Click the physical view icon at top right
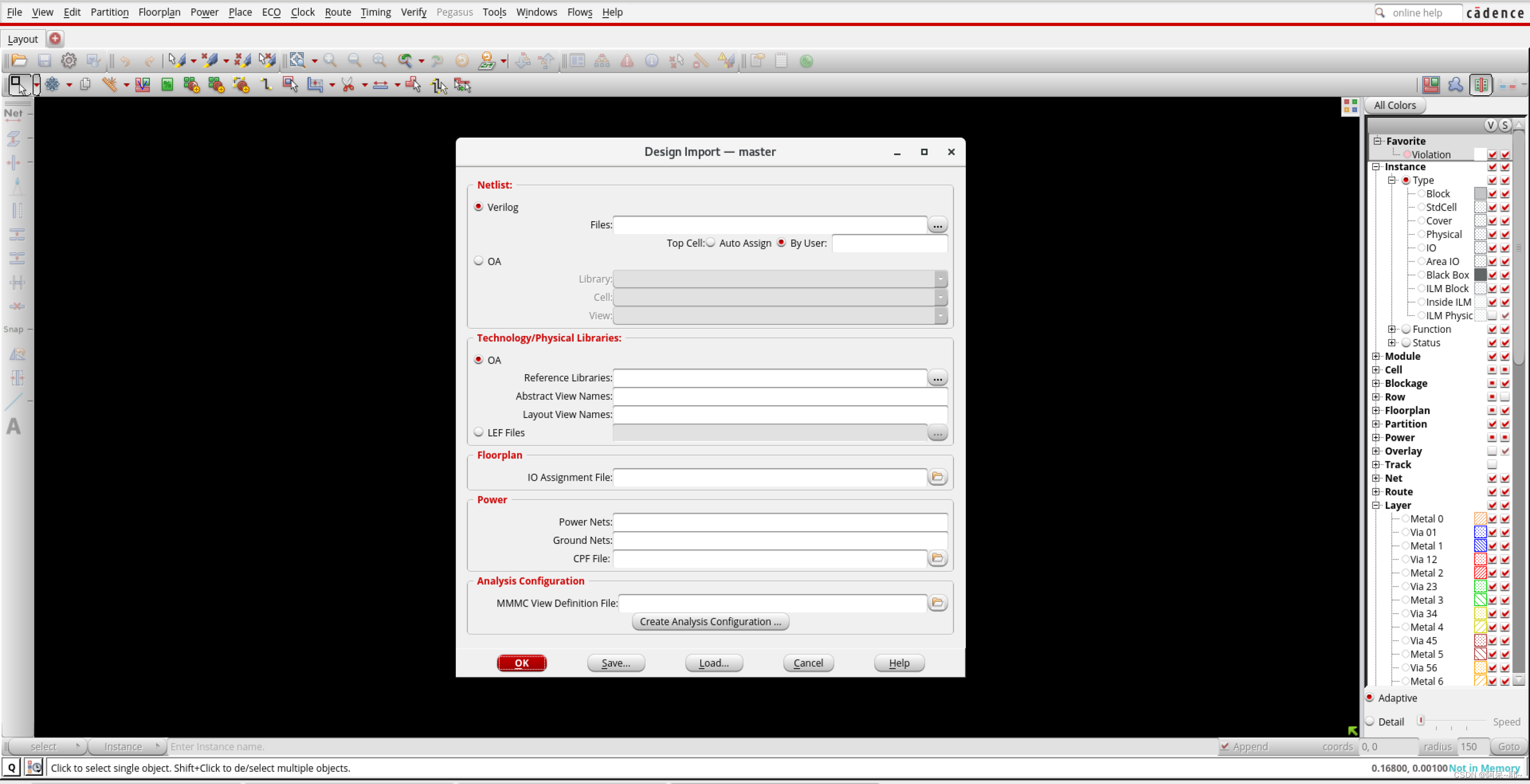 1482,85
